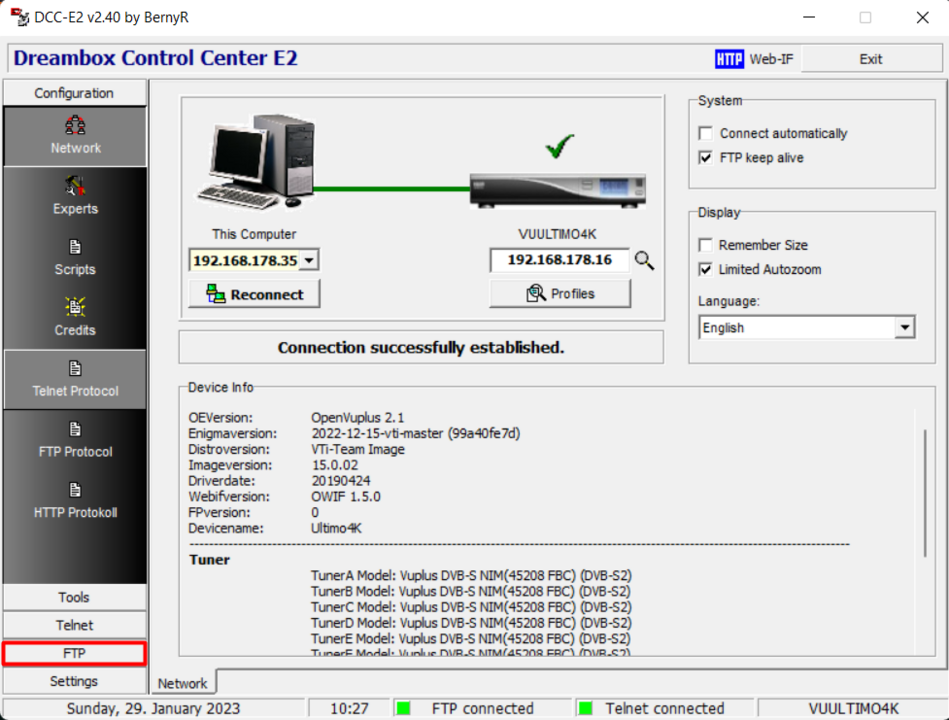The width and height of the screenshot is (949, 720).
Task: Launch the HTTP Web-IF
Action: click(x=753, y=58)
